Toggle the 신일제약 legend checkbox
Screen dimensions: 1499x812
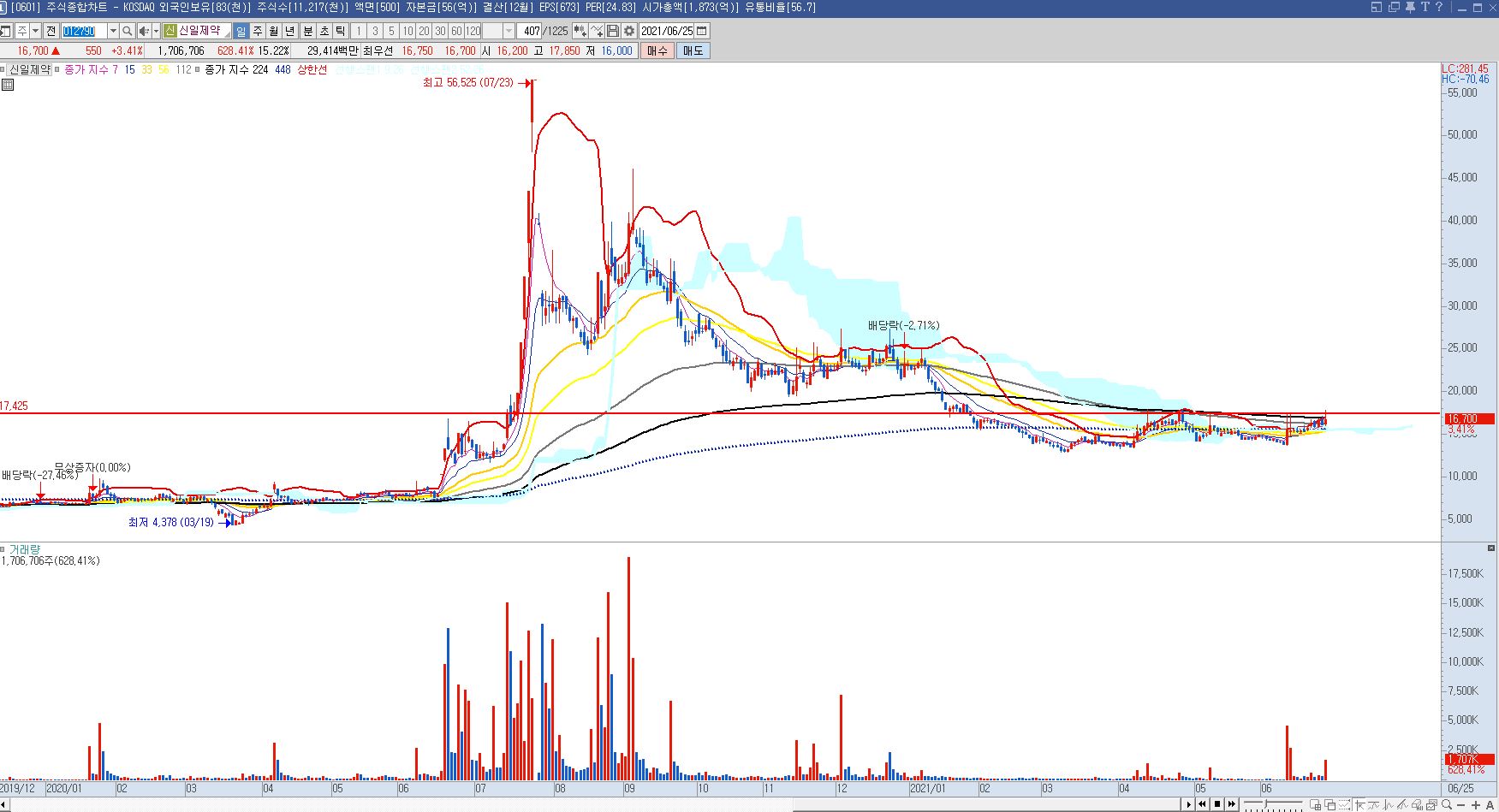pyautogui.click(x=4, y=70)
